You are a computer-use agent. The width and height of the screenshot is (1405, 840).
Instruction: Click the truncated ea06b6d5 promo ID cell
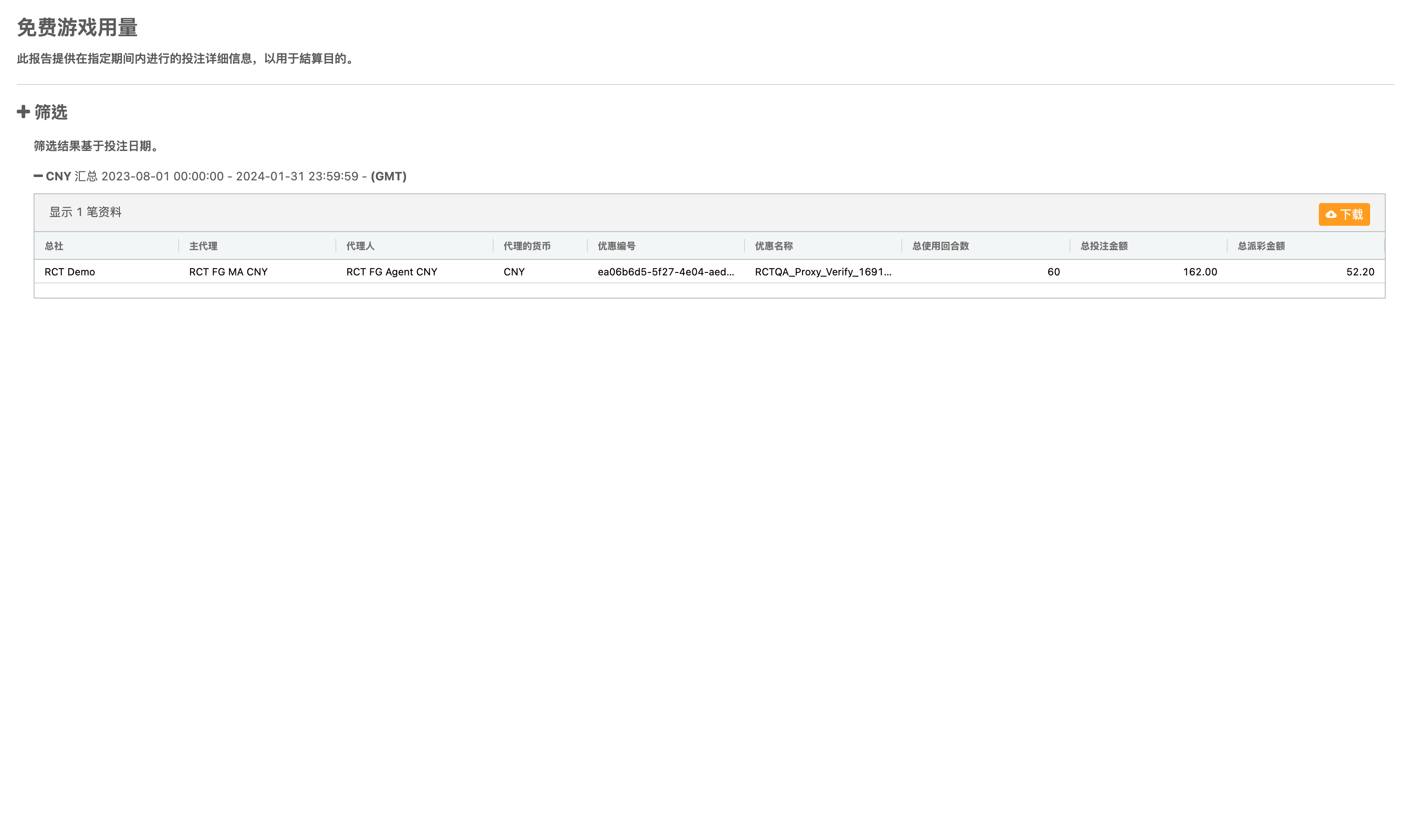pyautogui.click(x=666, y=272)
